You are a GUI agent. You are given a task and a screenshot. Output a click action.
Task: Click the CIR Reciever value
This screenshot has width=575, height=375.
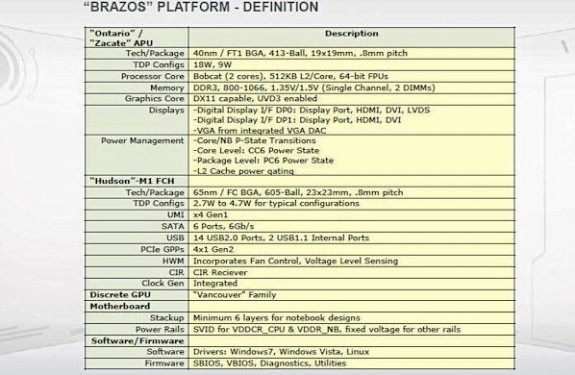click(x=220, y=273)
